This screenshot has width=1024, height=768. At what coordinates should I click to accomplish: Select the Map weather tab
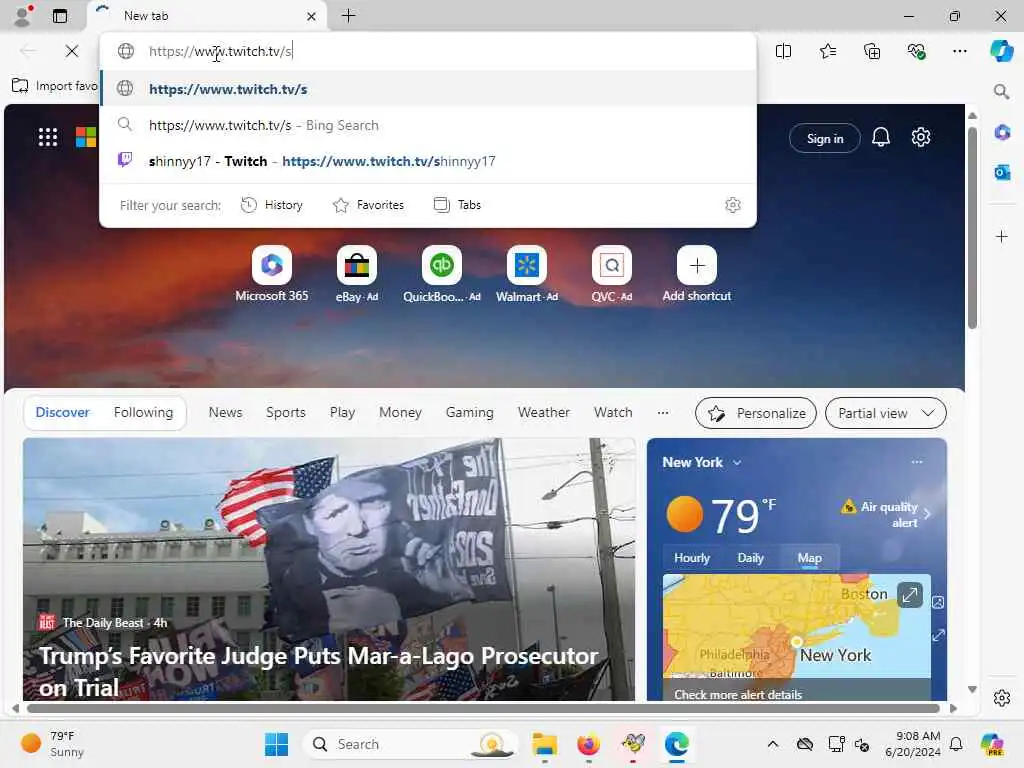[809, 558]
